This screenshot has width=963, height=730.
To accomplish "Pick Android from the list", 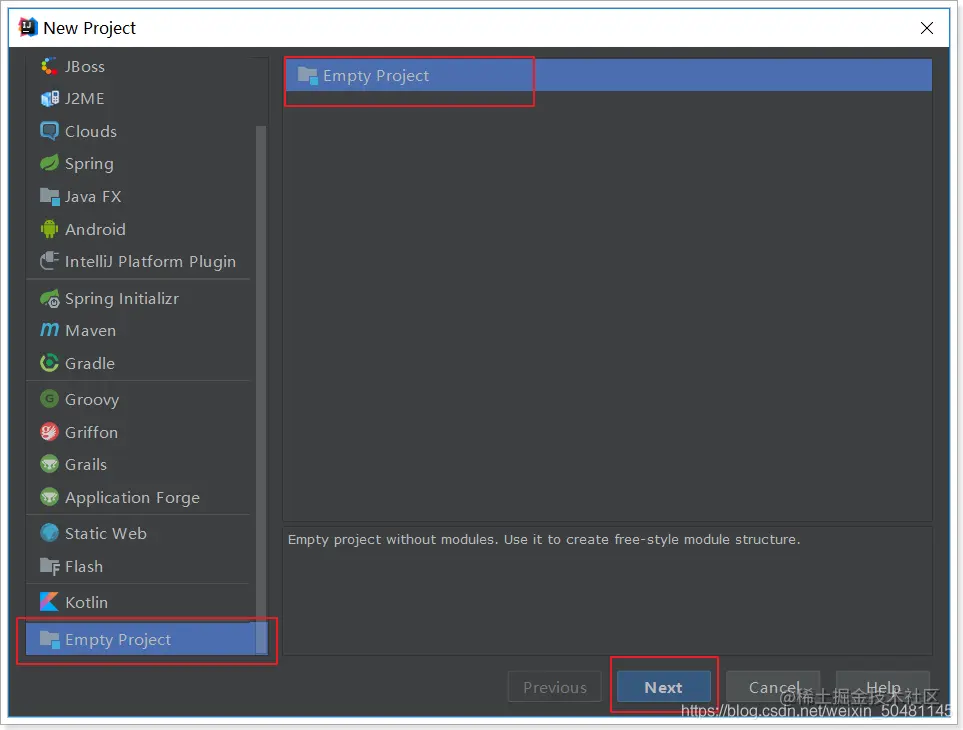I will (x=140, y=229).
